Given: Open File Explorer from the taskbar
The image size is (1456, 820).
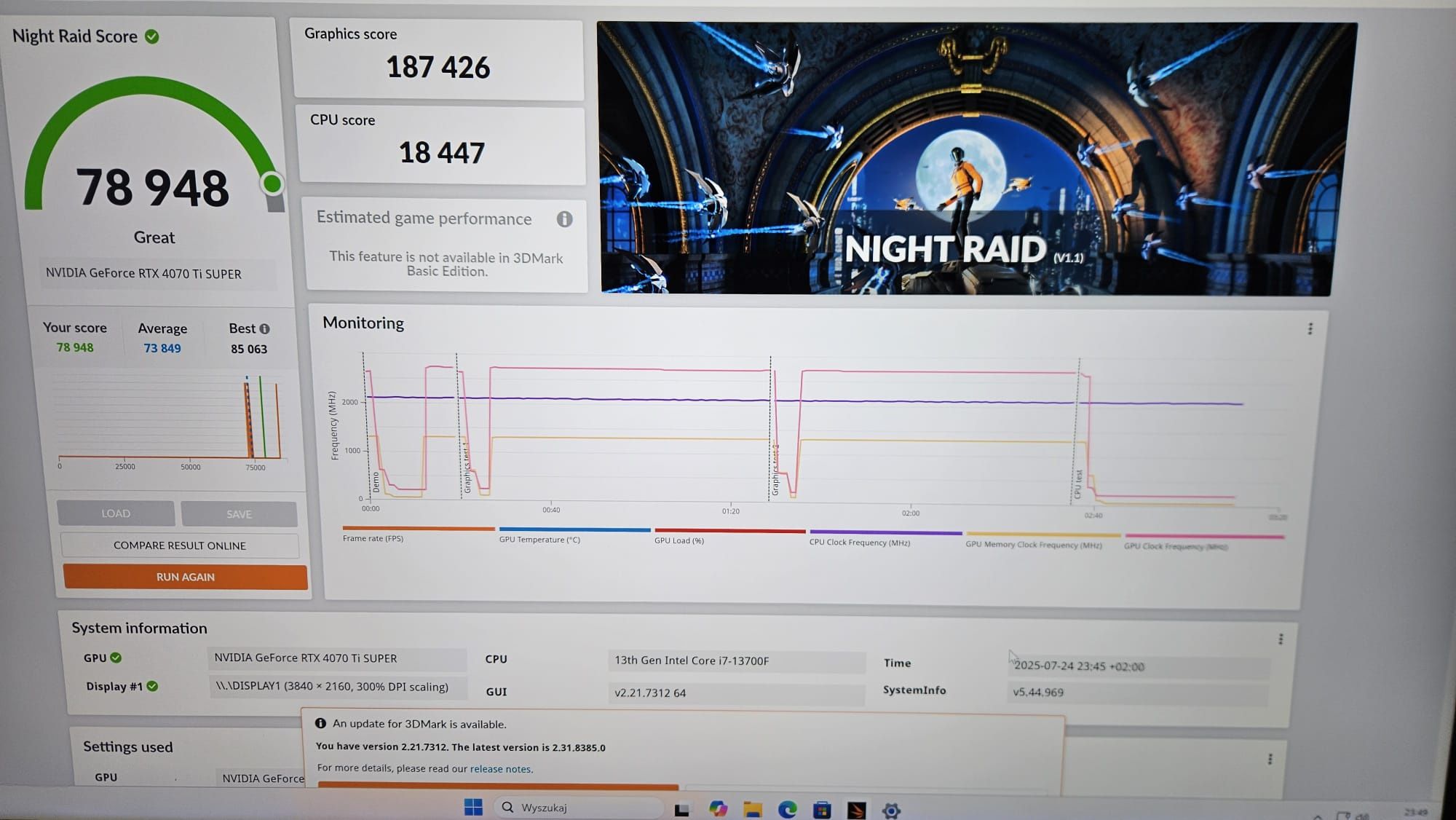Looking at the screenshot, I should pos(753,809).
